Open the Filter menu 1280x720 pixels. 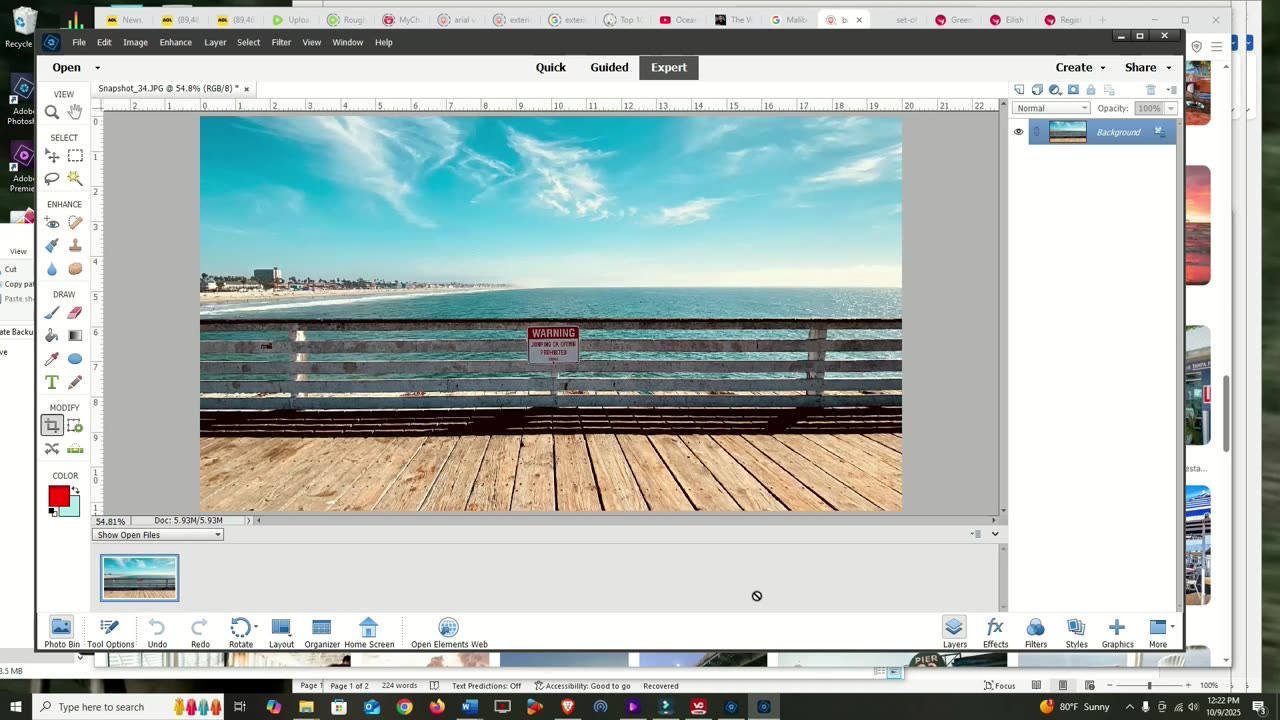tap(281, 42)
